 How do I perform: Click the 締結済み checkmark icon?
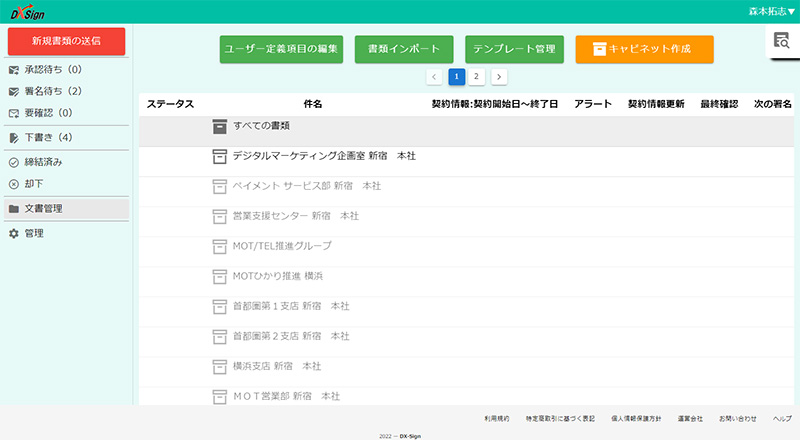(14, 162)
